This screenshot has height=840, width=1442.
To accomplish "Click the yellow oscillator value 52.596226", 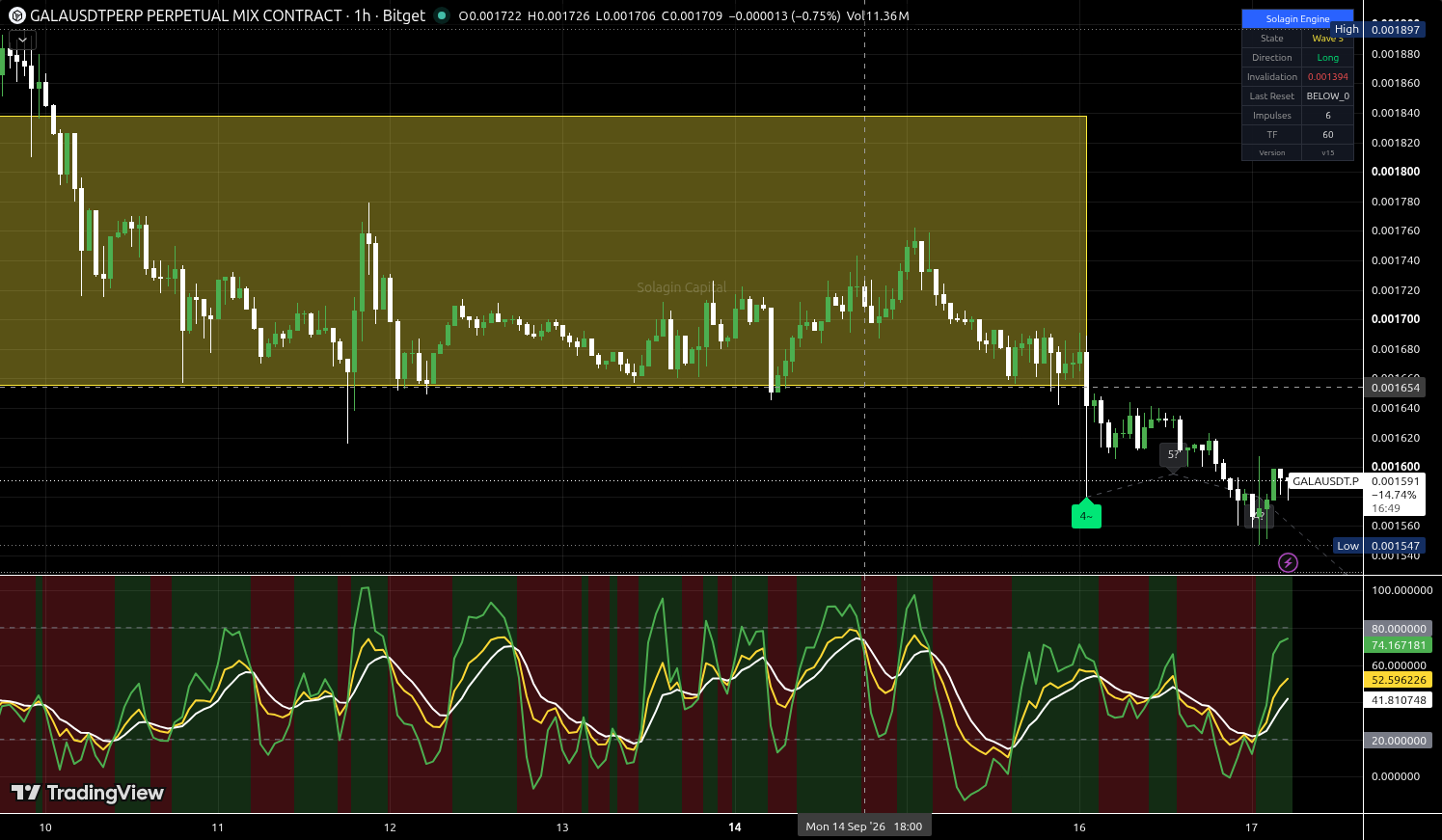I will tap(1399, 680).
